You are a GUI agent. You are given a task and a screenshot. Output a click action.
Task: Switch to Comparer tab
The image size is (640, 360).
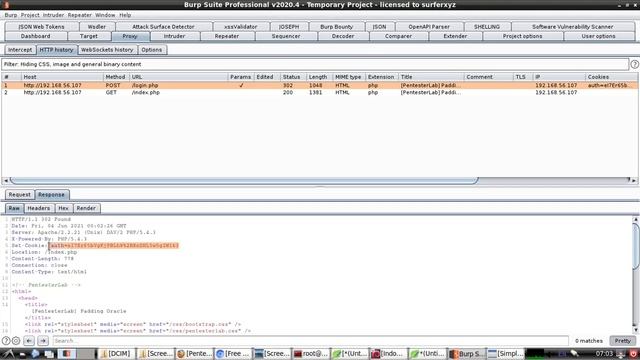pyautogui.click(x=398, y=36)
